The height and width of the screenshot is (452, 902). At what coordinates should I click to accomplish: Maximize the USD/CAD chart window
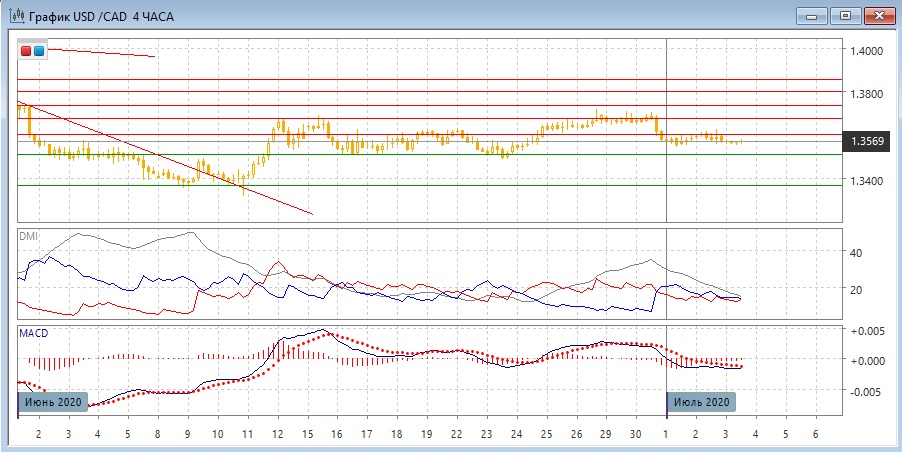pos(846,16)
